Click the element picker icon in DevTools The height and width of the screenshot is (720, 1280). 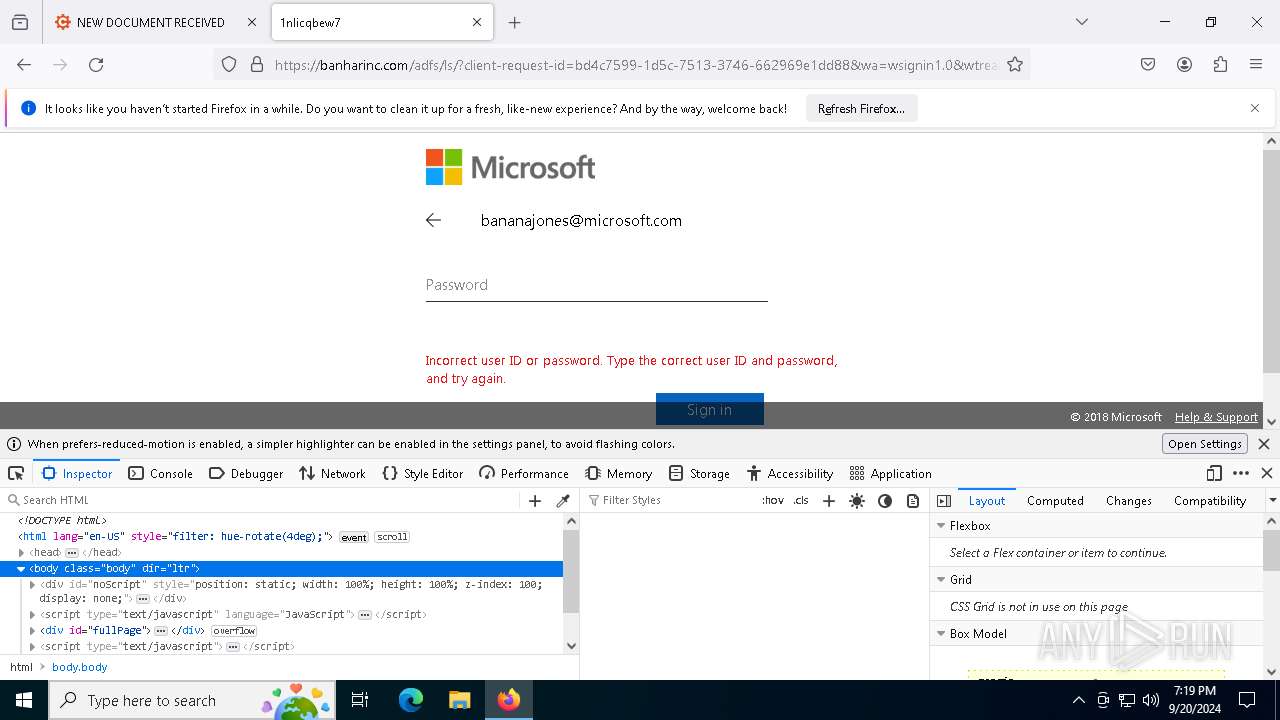[16, 473]
